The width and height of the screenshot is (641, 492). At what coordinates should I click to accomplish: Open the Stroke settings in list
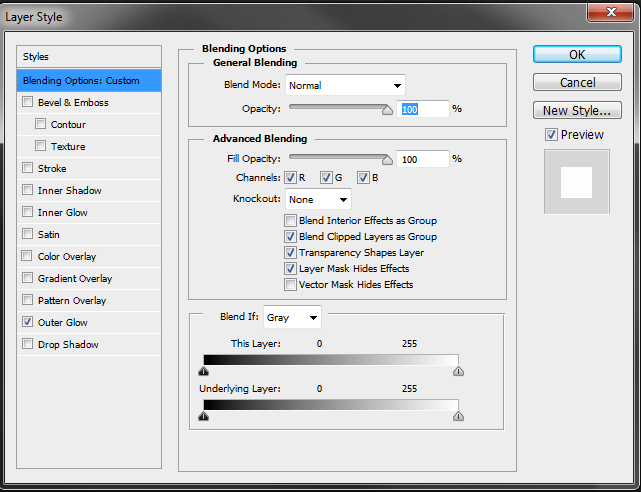[x=52, y=168]
